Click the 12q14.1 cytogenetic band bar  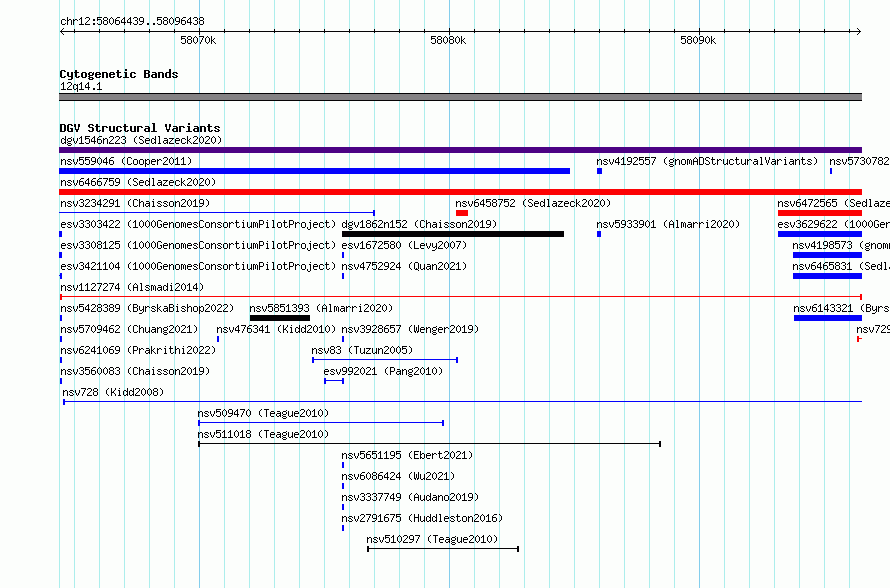point(460,97)
